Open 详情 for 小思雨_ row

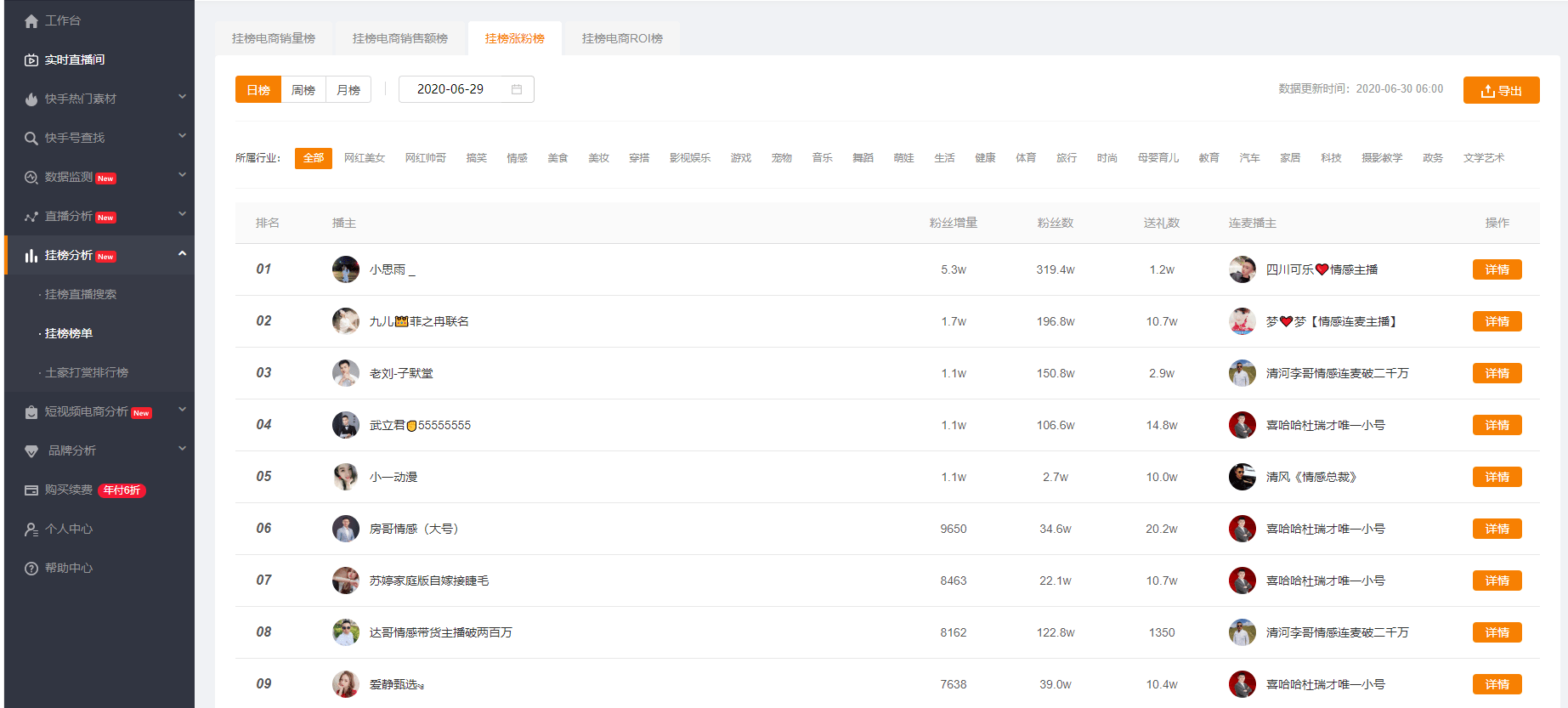[x=1497, y=269]
